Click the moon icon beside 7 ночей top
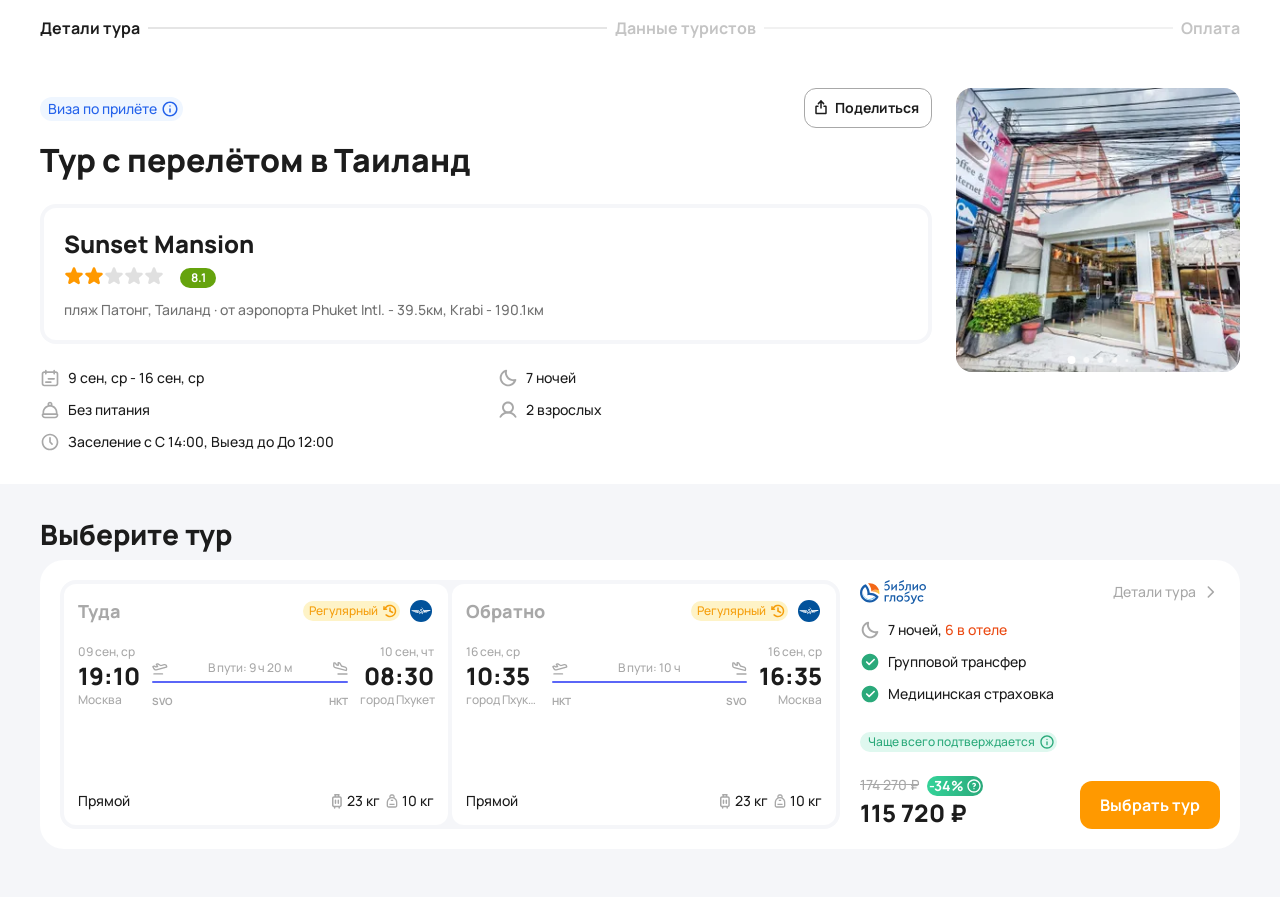 point(508,378)
